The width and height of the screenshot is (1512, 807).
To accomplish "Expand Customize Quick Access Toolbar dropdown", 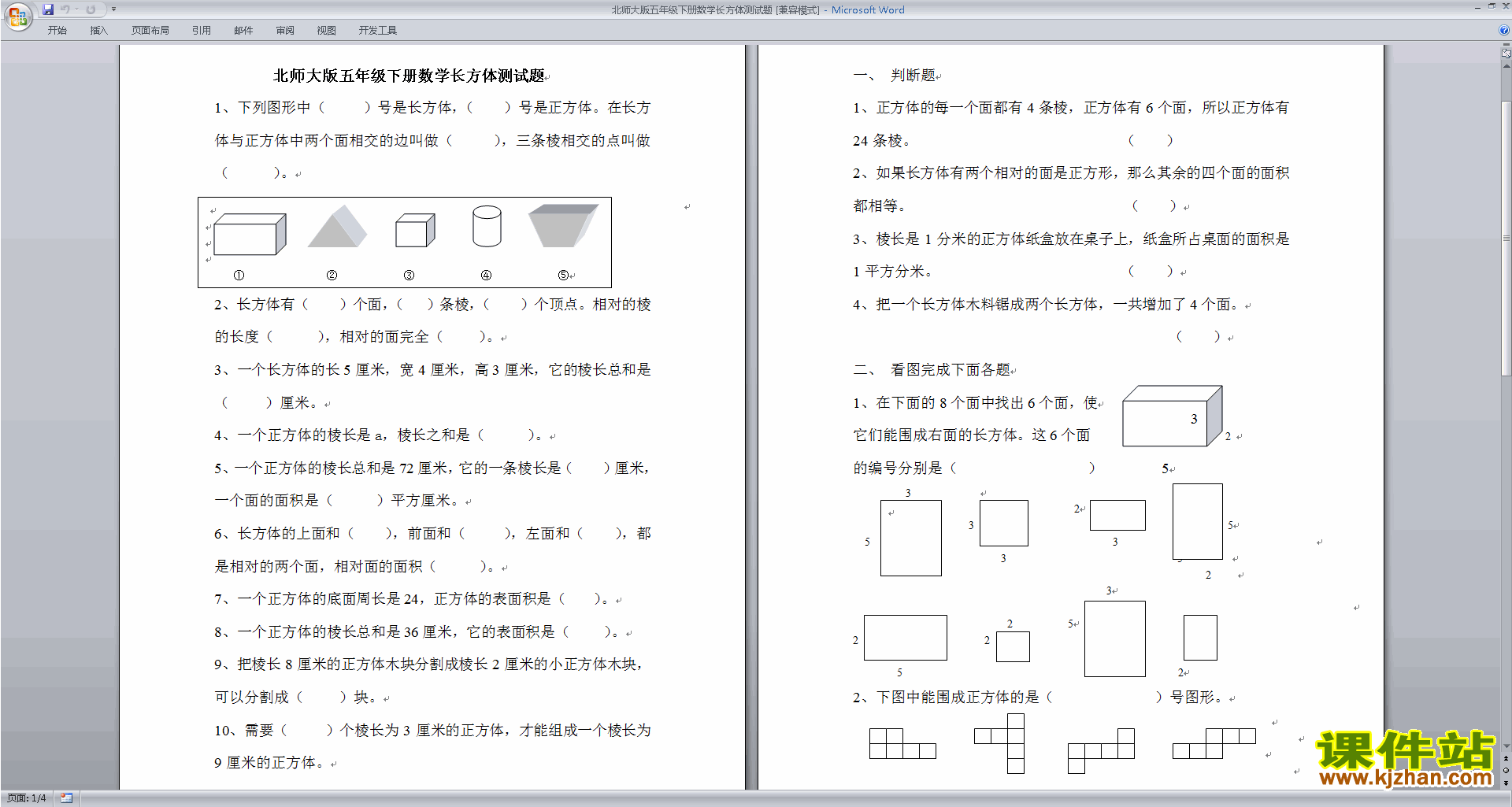I will 113,9.
